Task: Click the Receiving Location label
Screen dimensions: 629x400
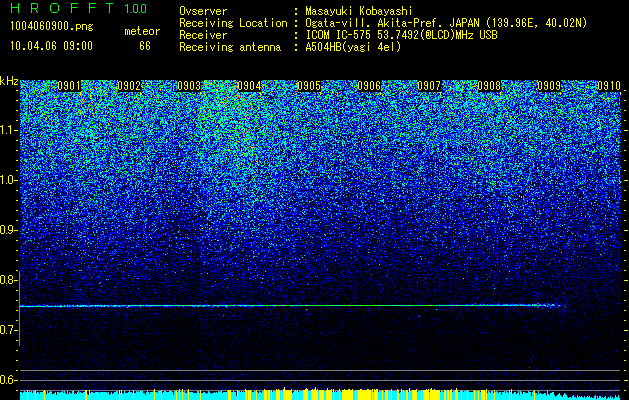Action: coord(233,23)
